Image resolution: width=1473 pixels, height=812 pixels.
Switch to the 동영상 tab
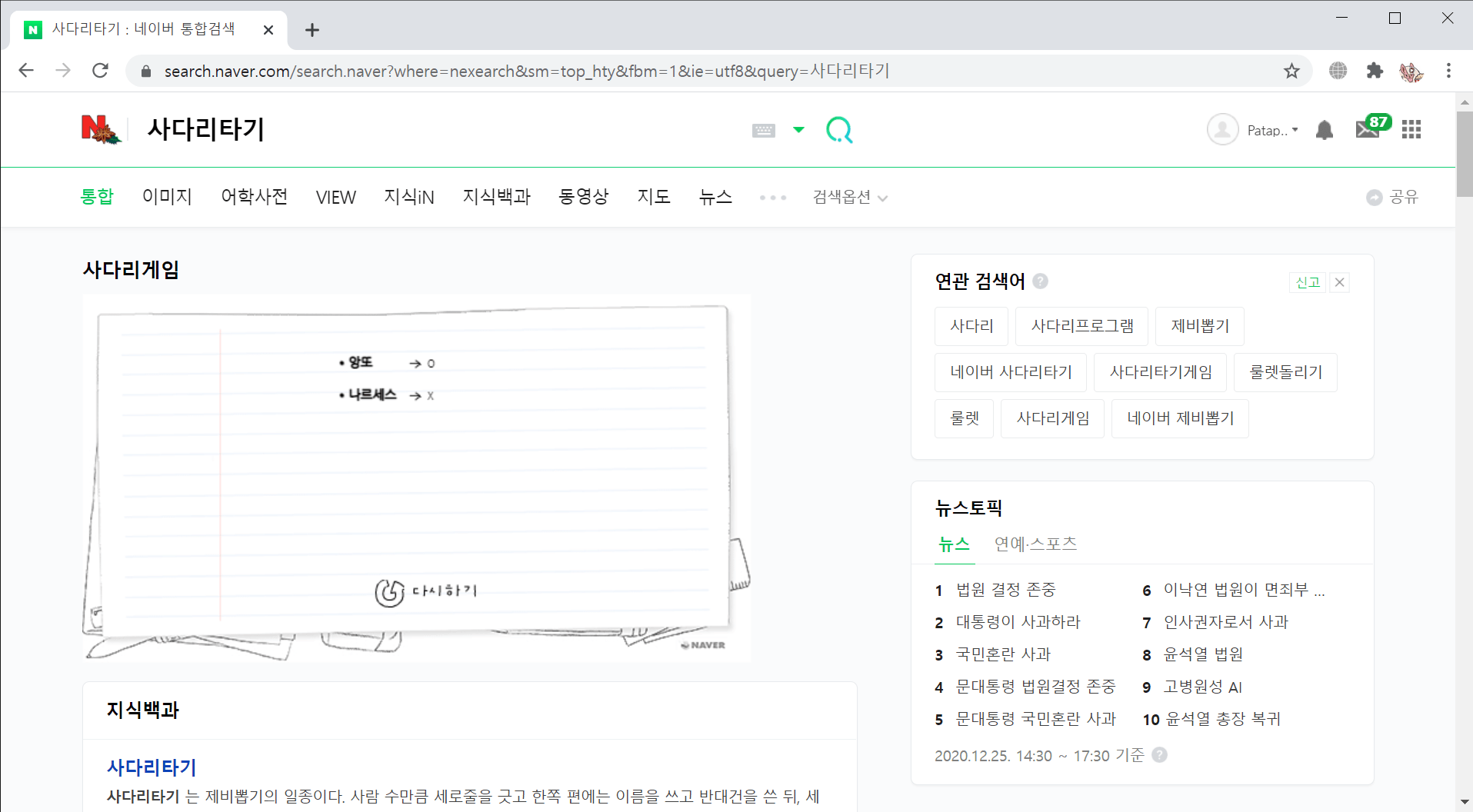point(584,197)
